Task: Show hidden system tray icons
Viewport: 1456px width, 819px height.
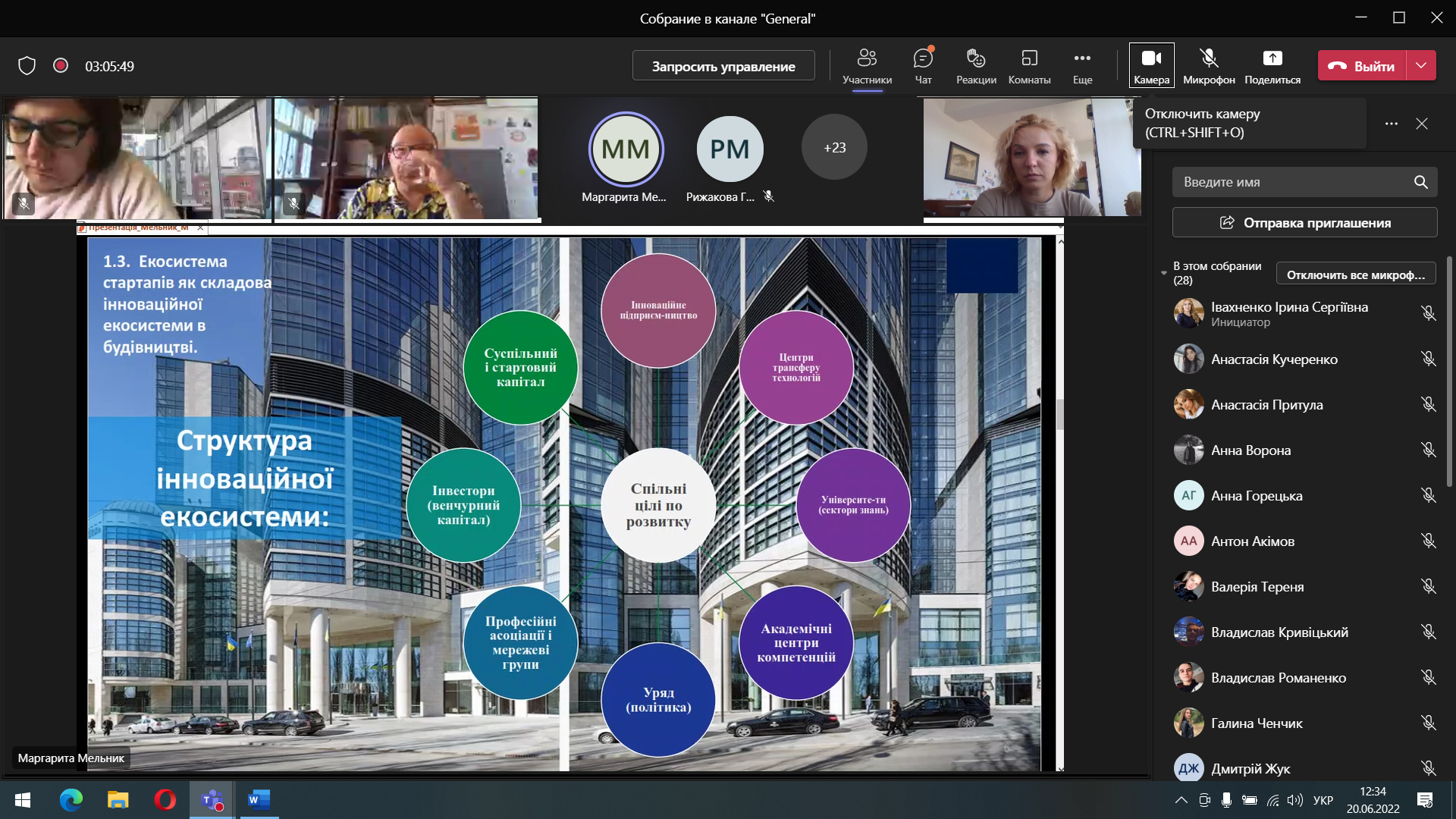Action: pyautogui.click(x=1181, y=800)
